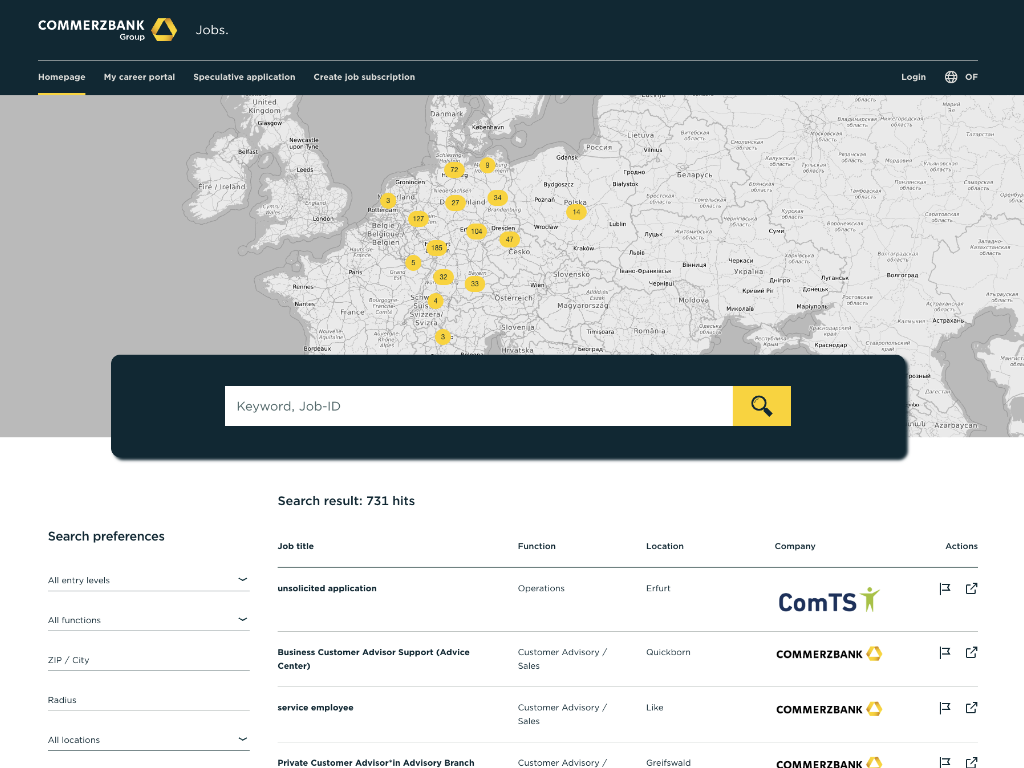Open unsolicited application via external link icon
Viewport: 1024px width, 768px height.
point(971,588)
